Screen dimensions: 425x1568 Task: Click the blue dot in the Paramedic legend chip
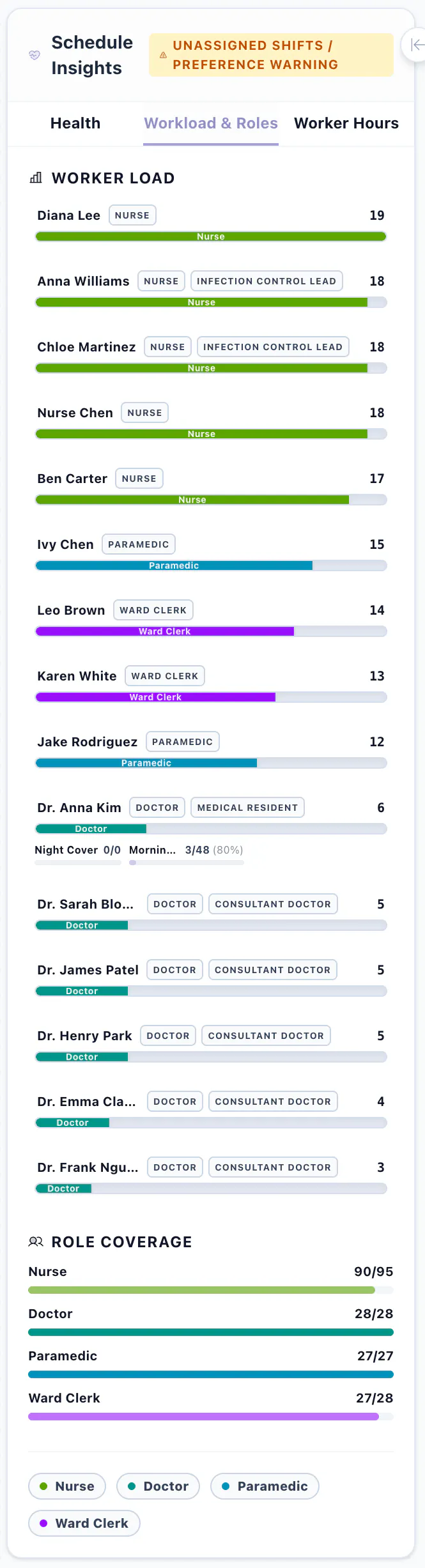(x=226, y=1486)
